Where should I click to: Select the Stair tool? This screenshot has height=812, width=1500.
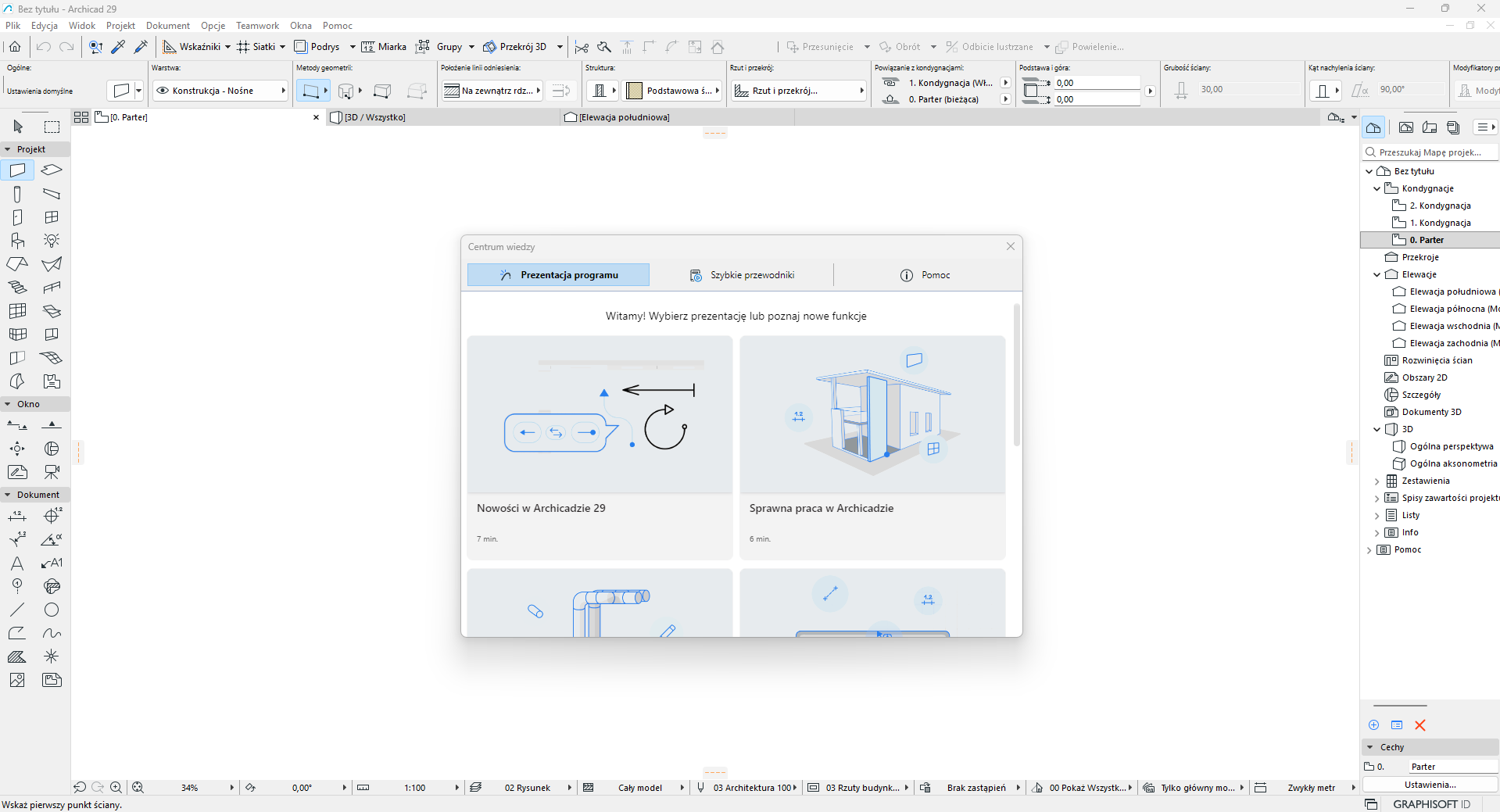(17, 288)
